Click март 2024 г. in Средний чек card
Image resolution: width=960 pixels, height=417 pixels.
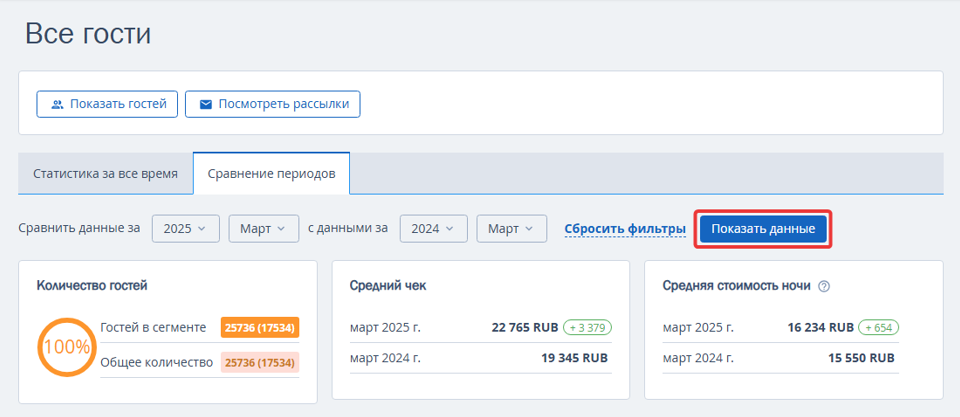[385, 358]
